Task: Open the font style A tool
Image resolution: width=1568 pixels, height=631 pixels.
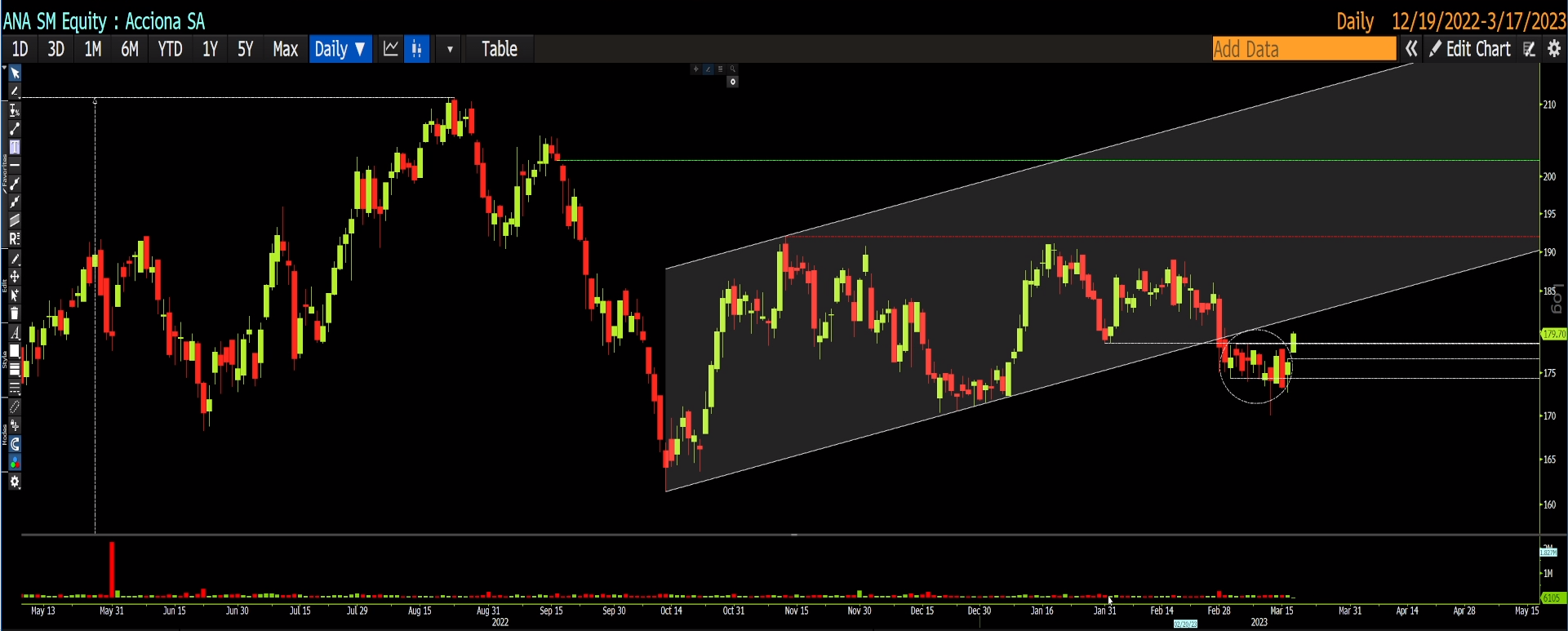Action: coord(15,333)
